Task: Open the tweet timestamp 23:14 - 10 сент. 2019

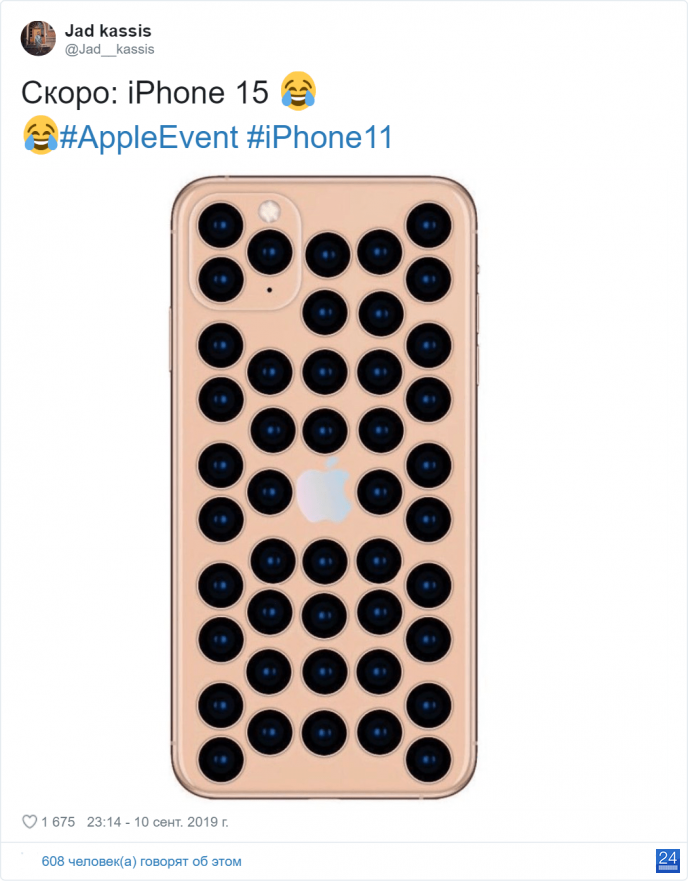Action: pyautogui.click(x=157, y=822)
